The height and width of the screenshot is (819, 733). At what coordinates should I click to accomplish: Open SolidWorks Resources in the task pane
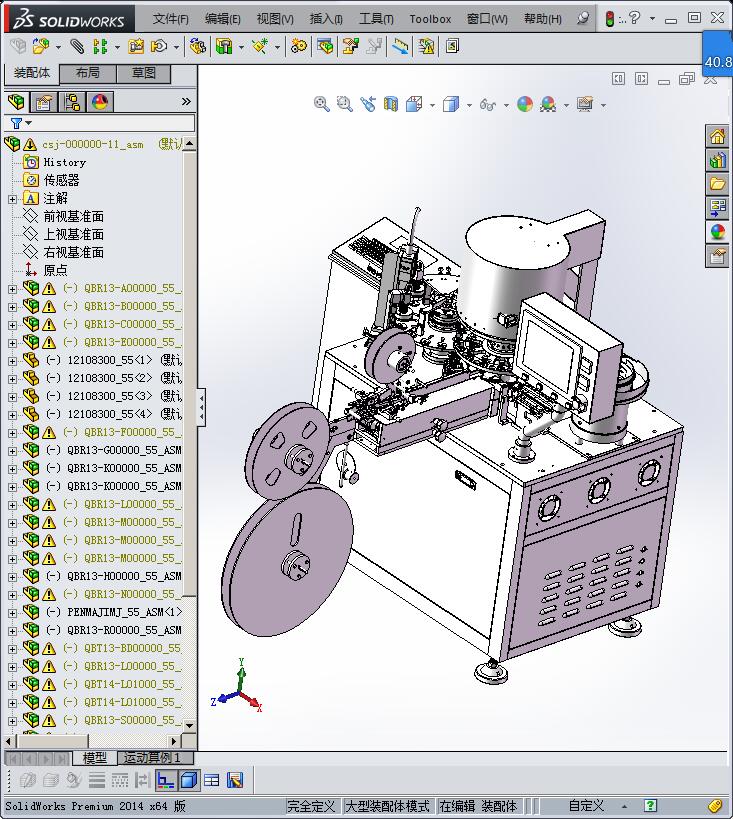pyautogui.click(x=717, y=137)
